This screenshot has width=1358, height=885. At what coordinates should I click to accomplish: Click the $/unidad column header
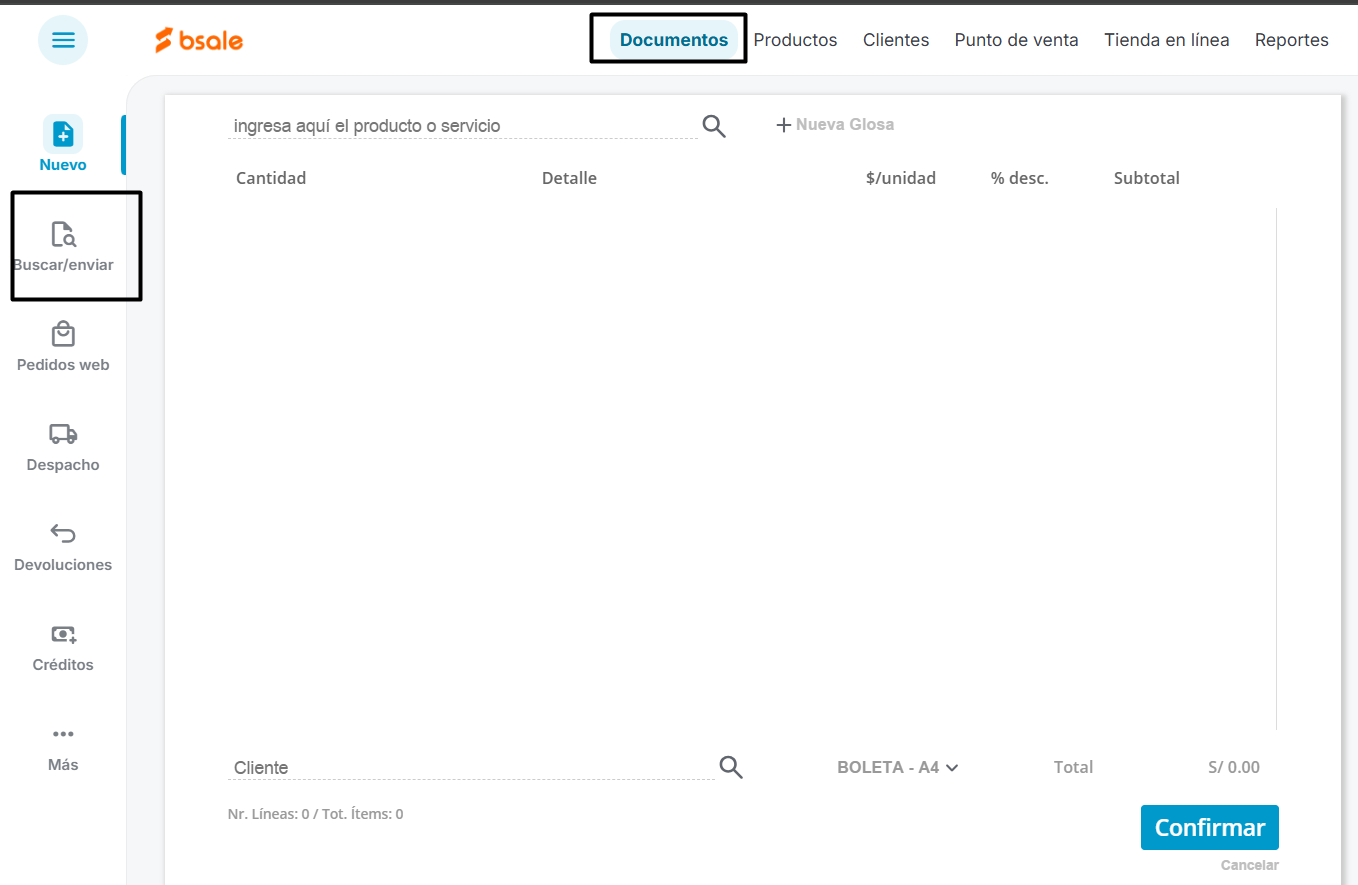[901, 178]
